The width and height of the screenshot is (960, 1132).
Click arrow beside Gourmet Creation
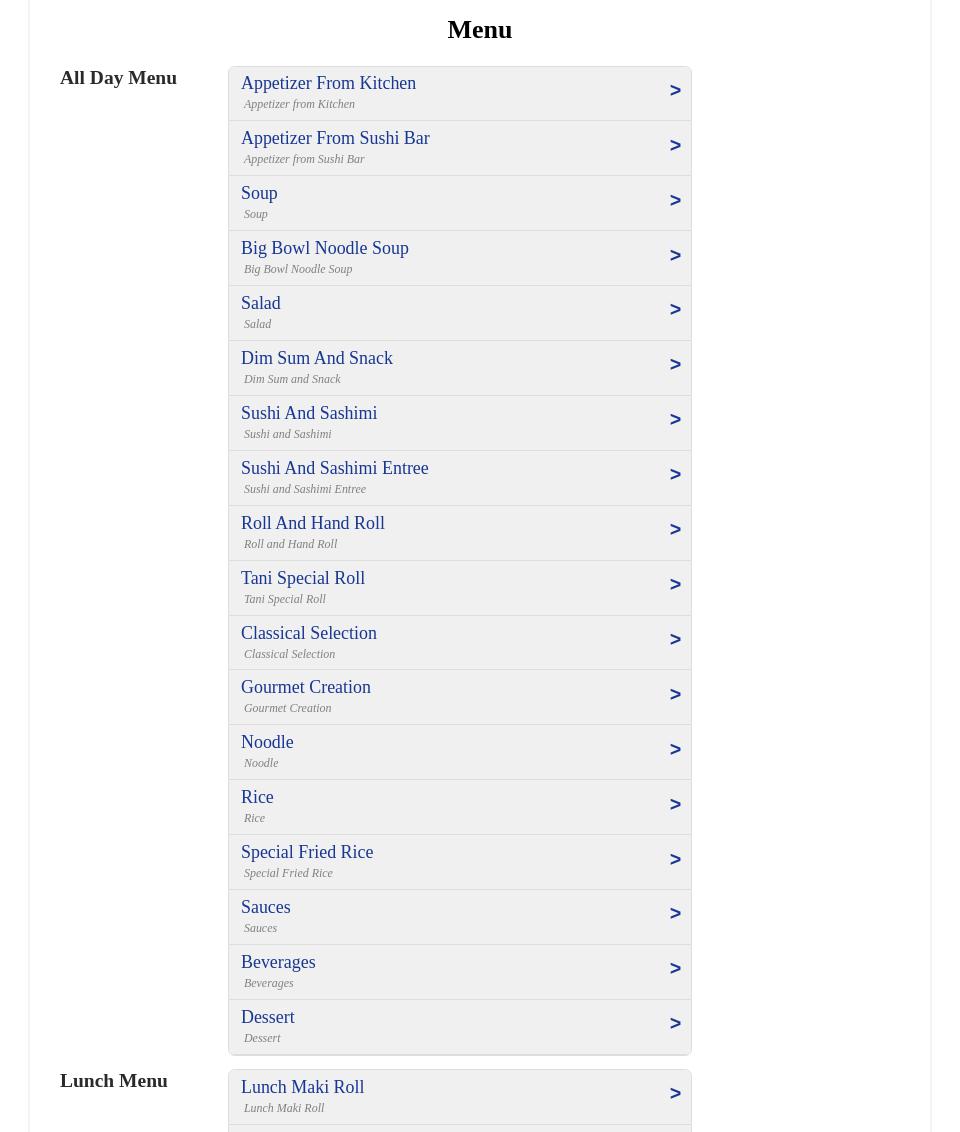click(675, 695)
